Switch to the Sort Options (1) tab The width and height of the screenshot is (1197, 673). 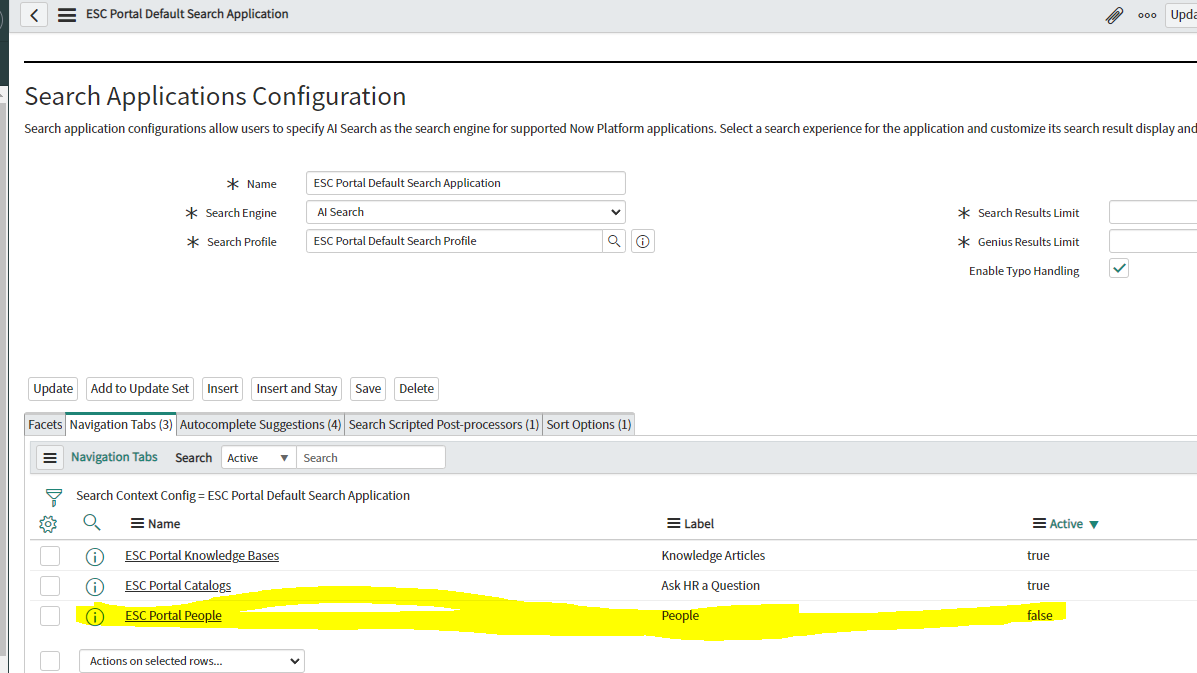(589, 424)
